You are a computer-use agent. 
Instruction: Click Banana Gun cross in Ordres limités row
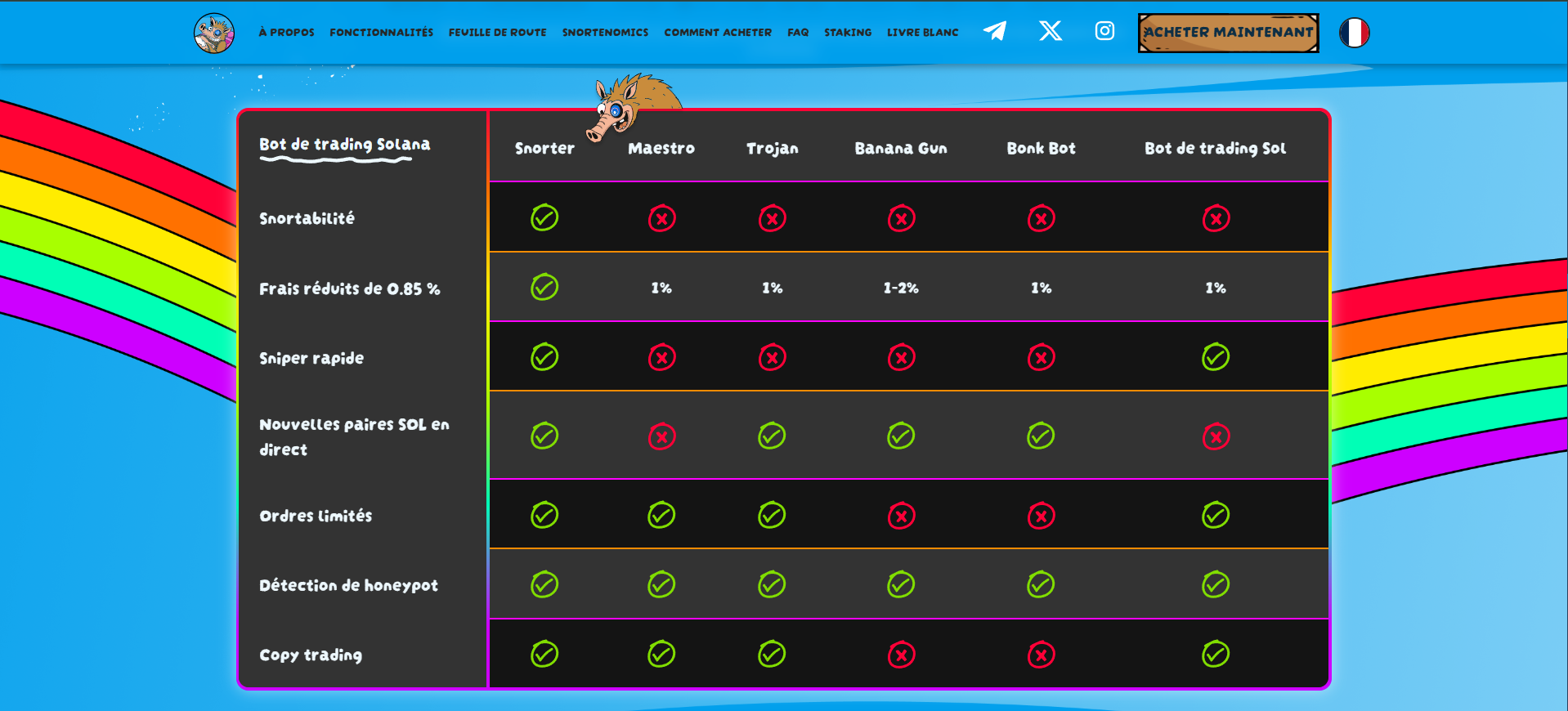click(x=901, y=516)
